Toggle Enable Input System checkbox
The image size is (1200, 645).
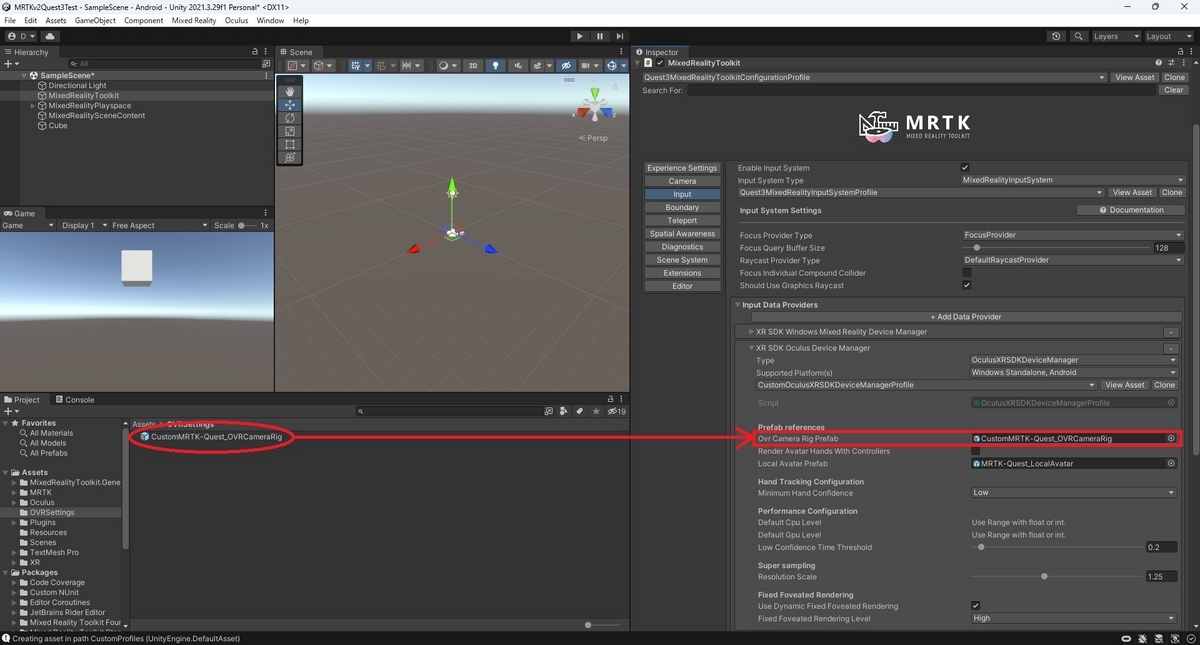tap(965, 168)
